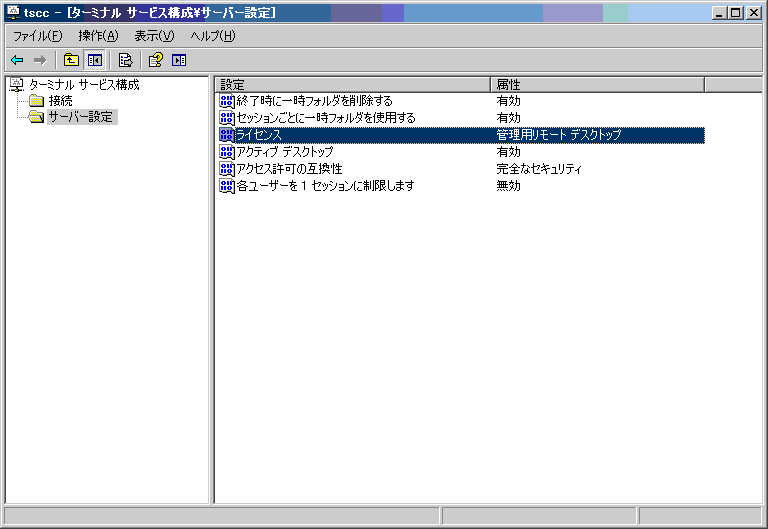Go up one level with the folder icon
Screen dimensions: 768x529
tap(72, 60)
